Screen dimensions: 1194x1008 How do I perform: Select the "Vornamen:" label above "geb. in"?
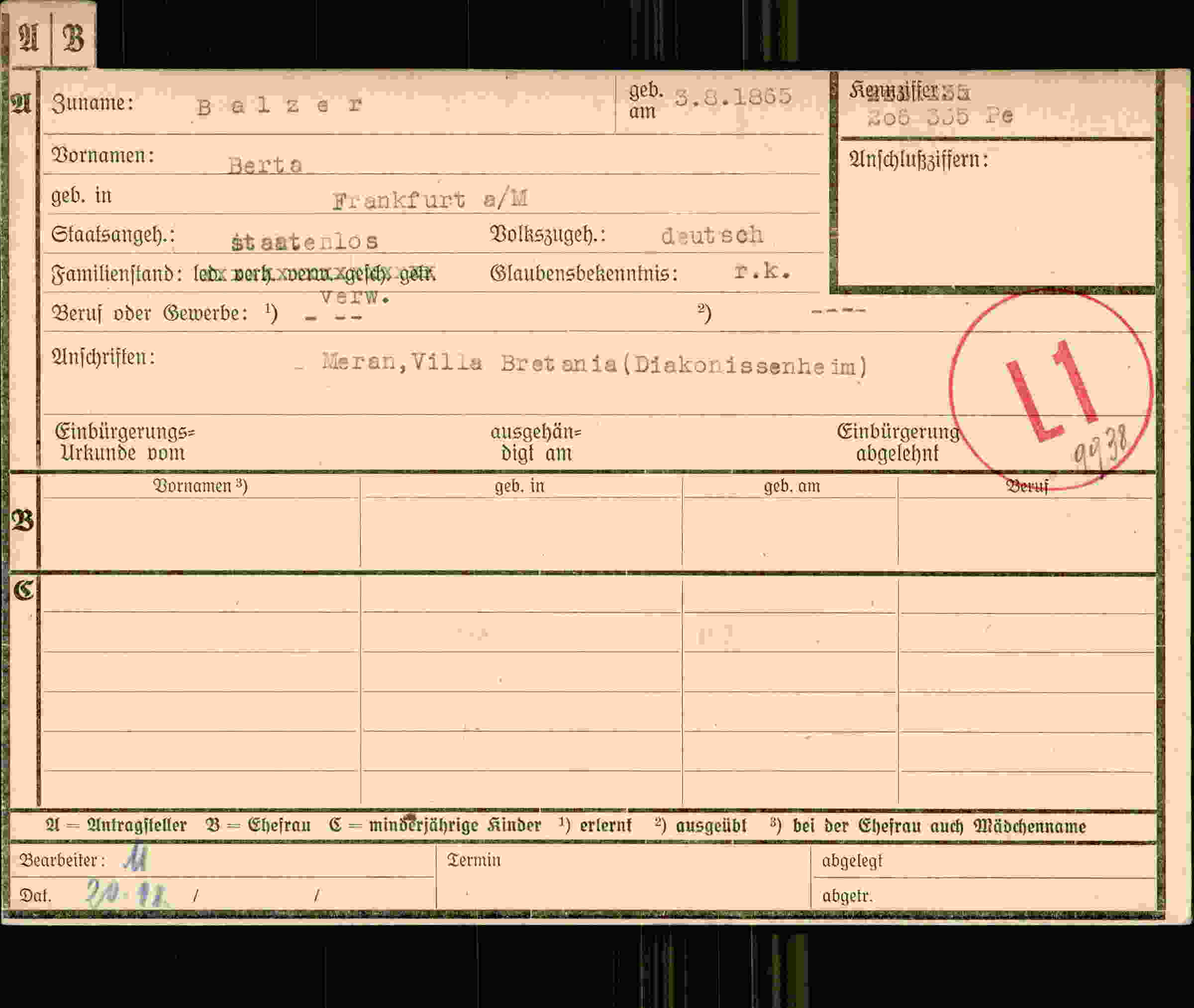[x=103, y=156]
